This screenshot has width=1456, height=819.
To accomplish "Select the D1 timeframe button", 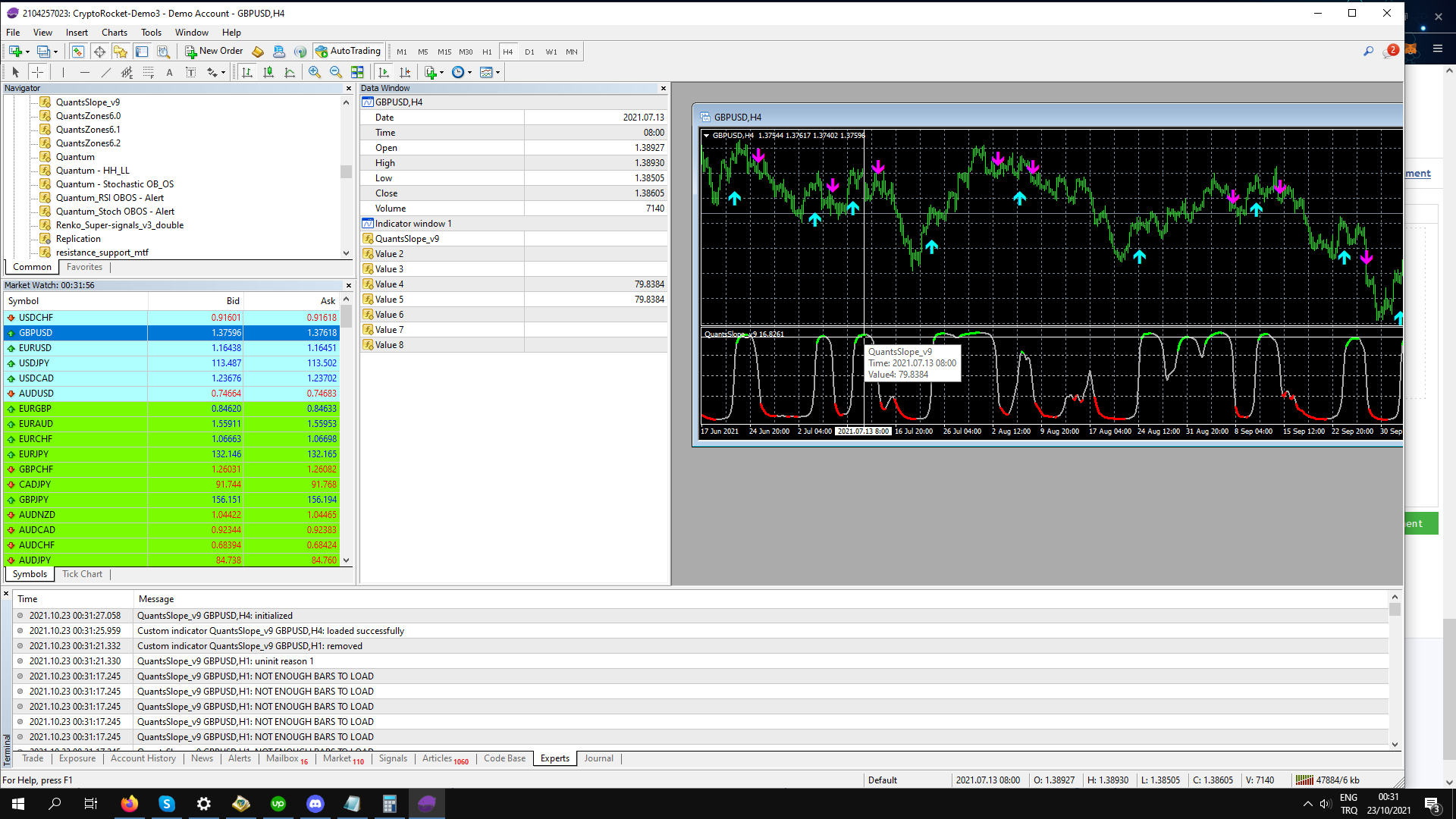I will point(529,52).
